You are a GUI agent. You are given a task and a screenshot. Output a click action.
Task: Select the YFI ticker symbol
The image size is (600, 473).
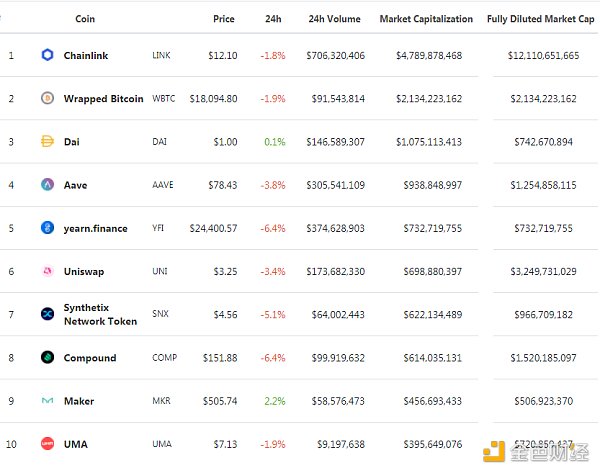(x=158, y=228)
